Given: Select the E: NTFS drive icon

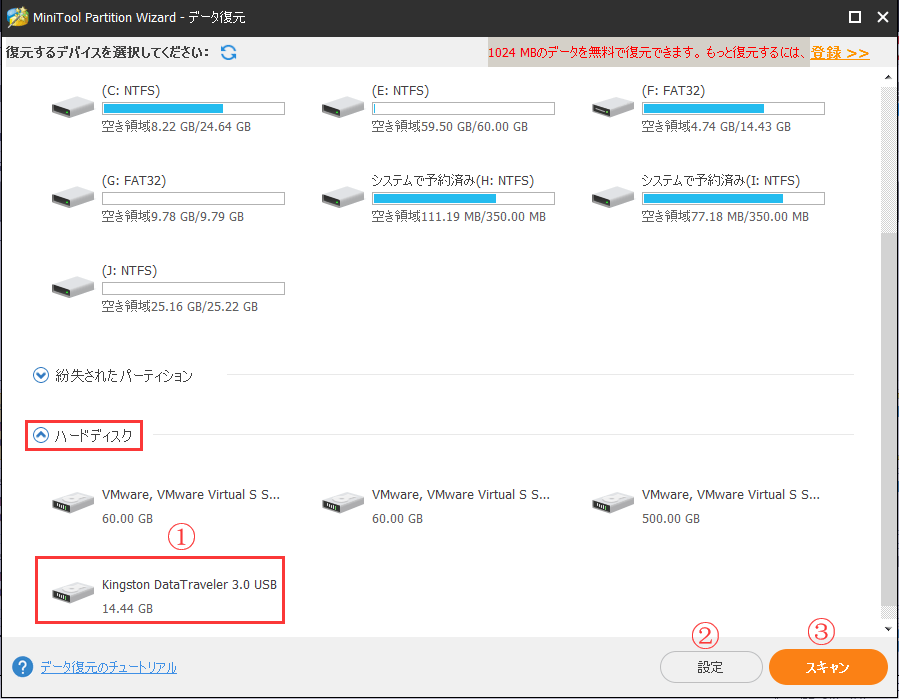Looking at the screenshot, I should click(x=343, y=107).
